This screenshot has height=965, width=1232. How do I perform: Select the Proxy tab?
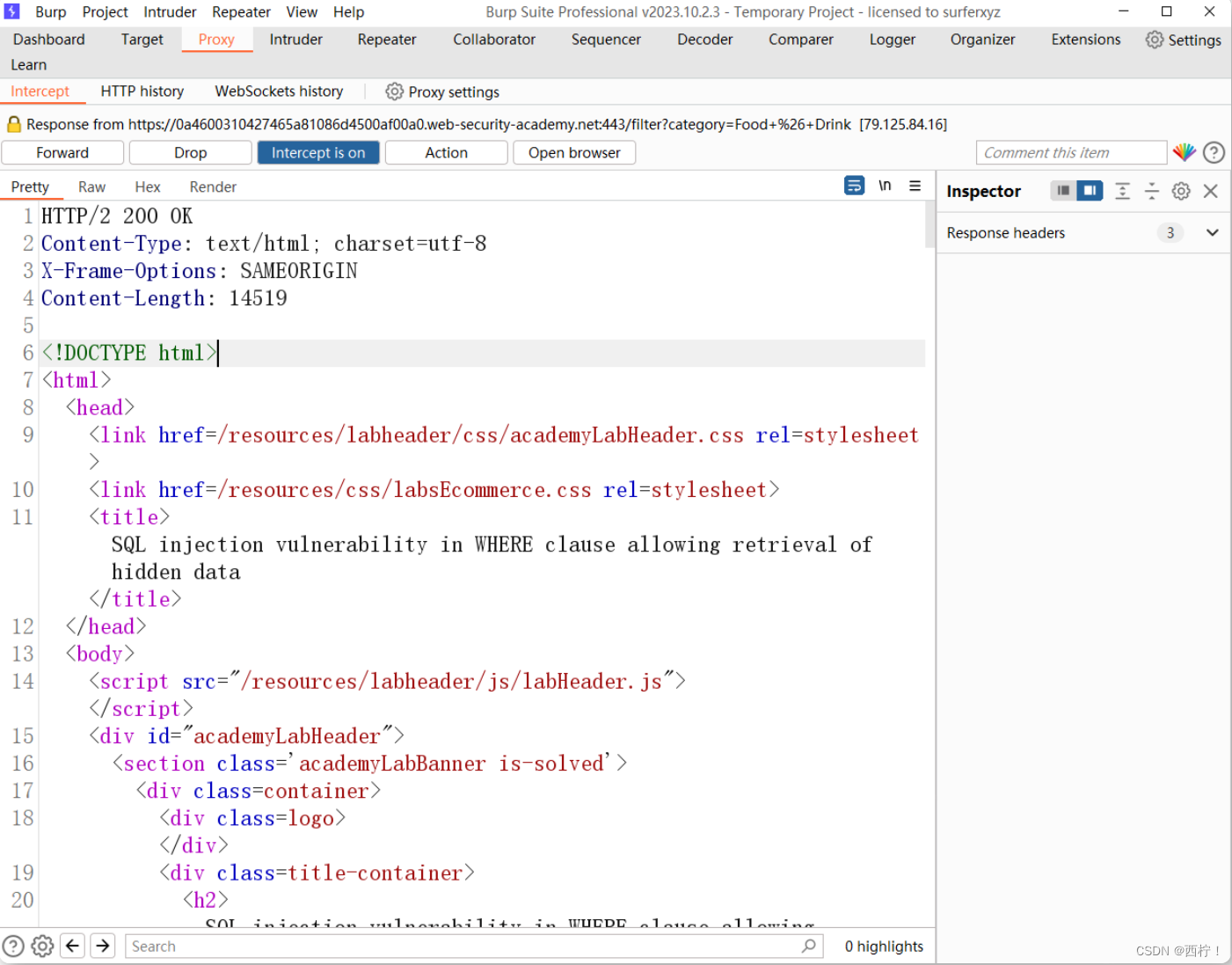(x=216, y=40)
